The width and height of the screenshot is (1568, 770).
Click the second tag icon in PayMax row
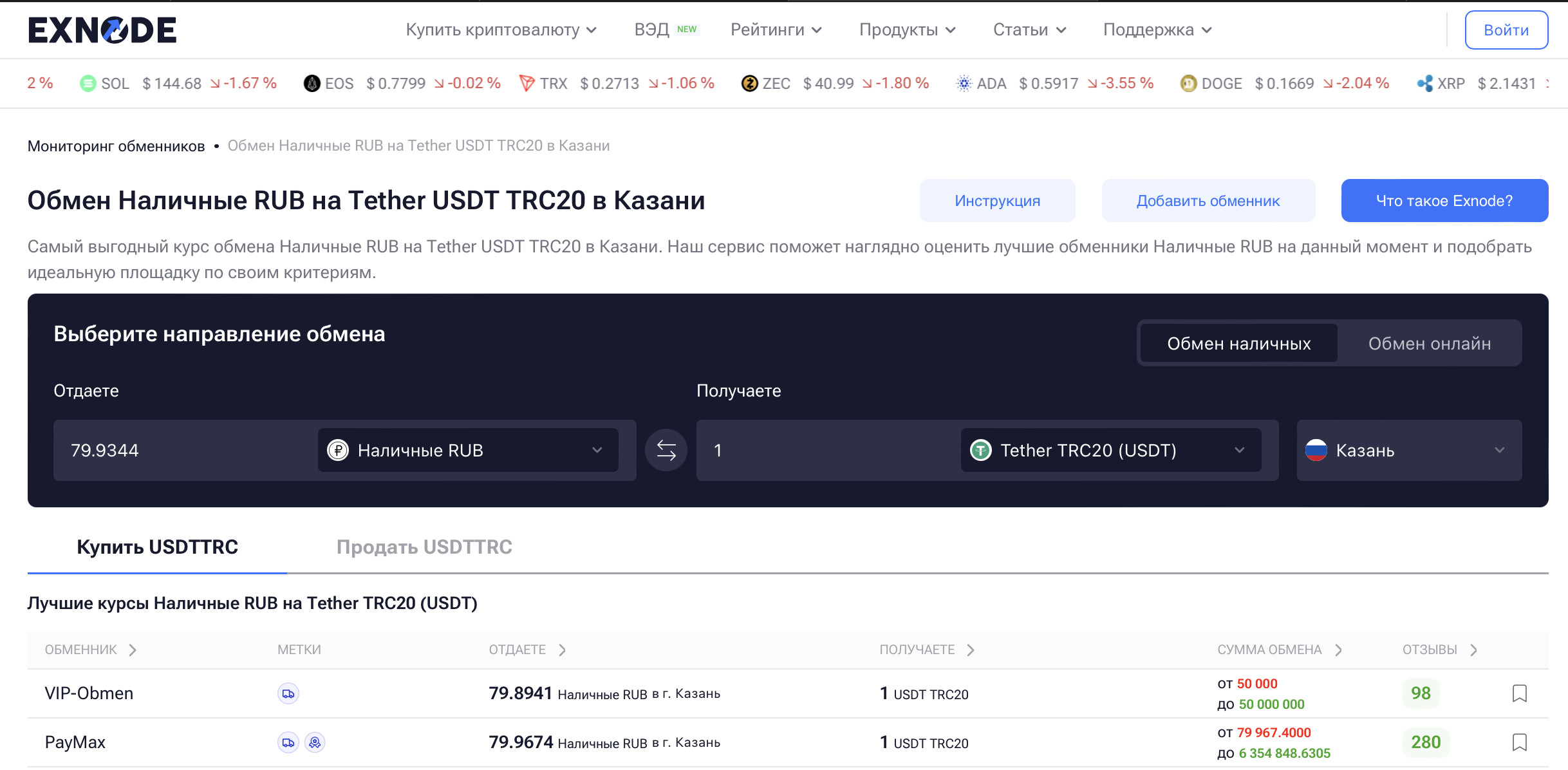click(315, 742)
